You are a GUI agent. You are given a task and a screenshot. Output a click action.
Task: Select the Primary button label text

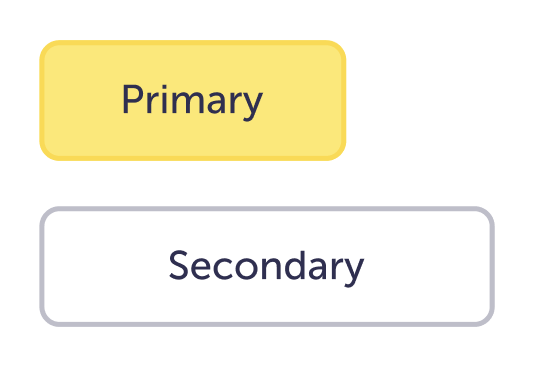coord(192,102)
